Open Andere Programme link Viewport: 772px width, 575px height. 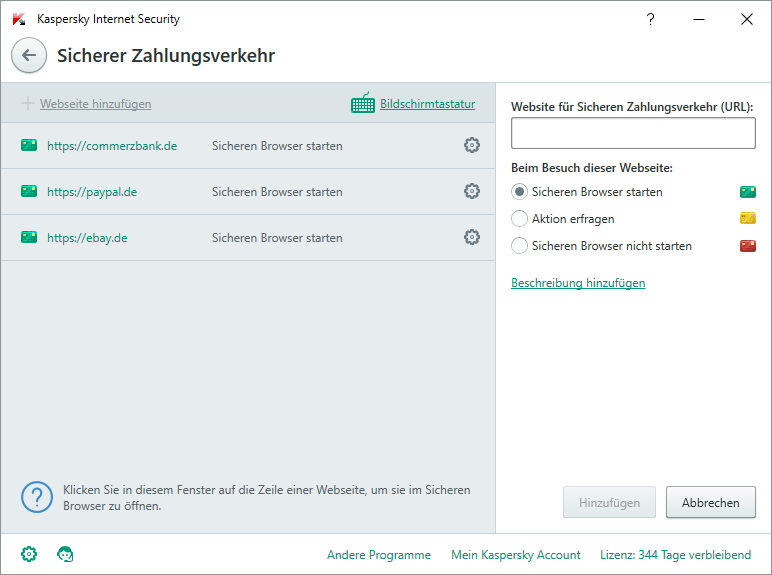[379, 555]
